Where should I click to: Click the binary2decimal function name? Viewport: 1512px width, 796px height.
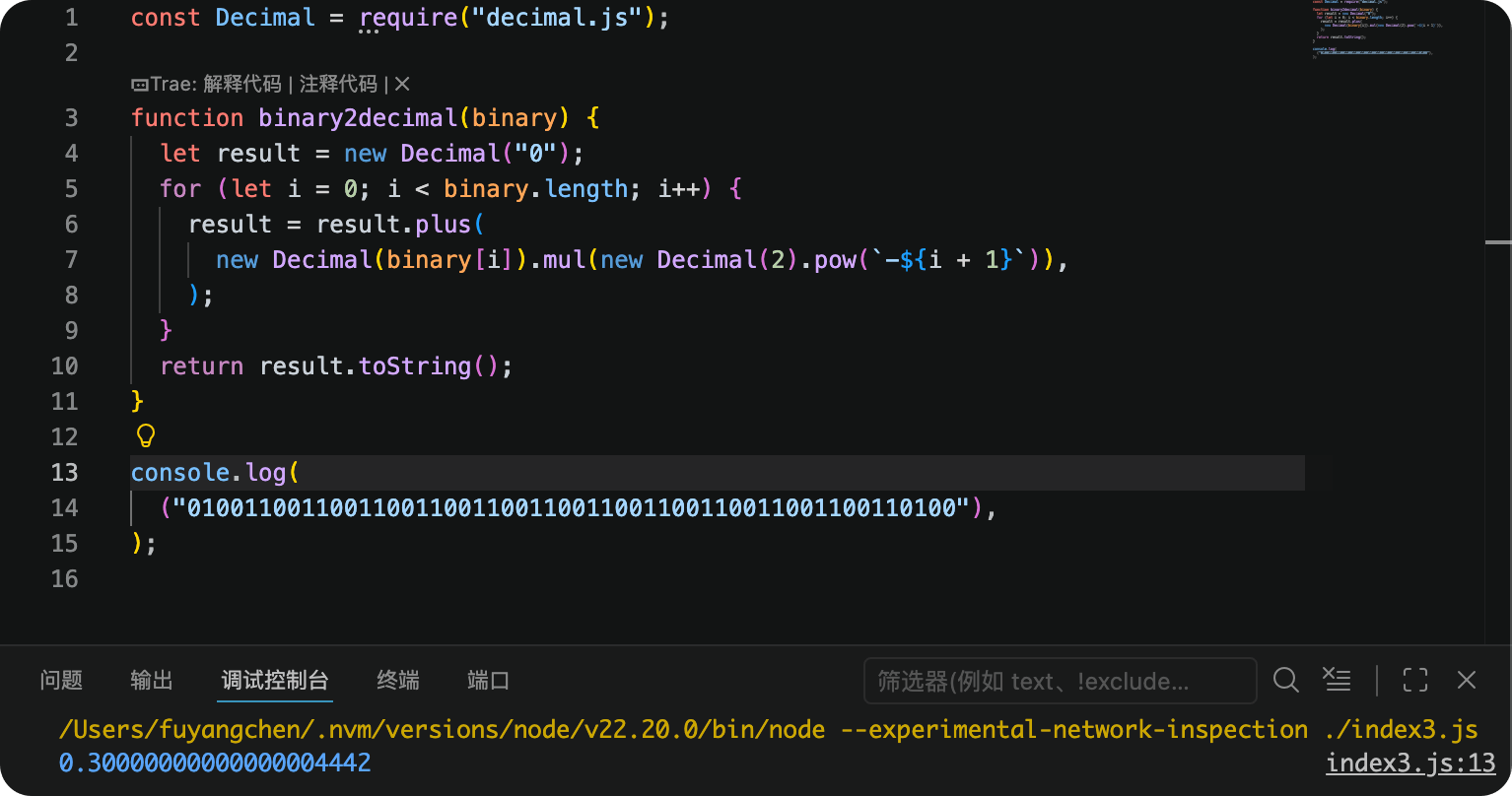359,118
